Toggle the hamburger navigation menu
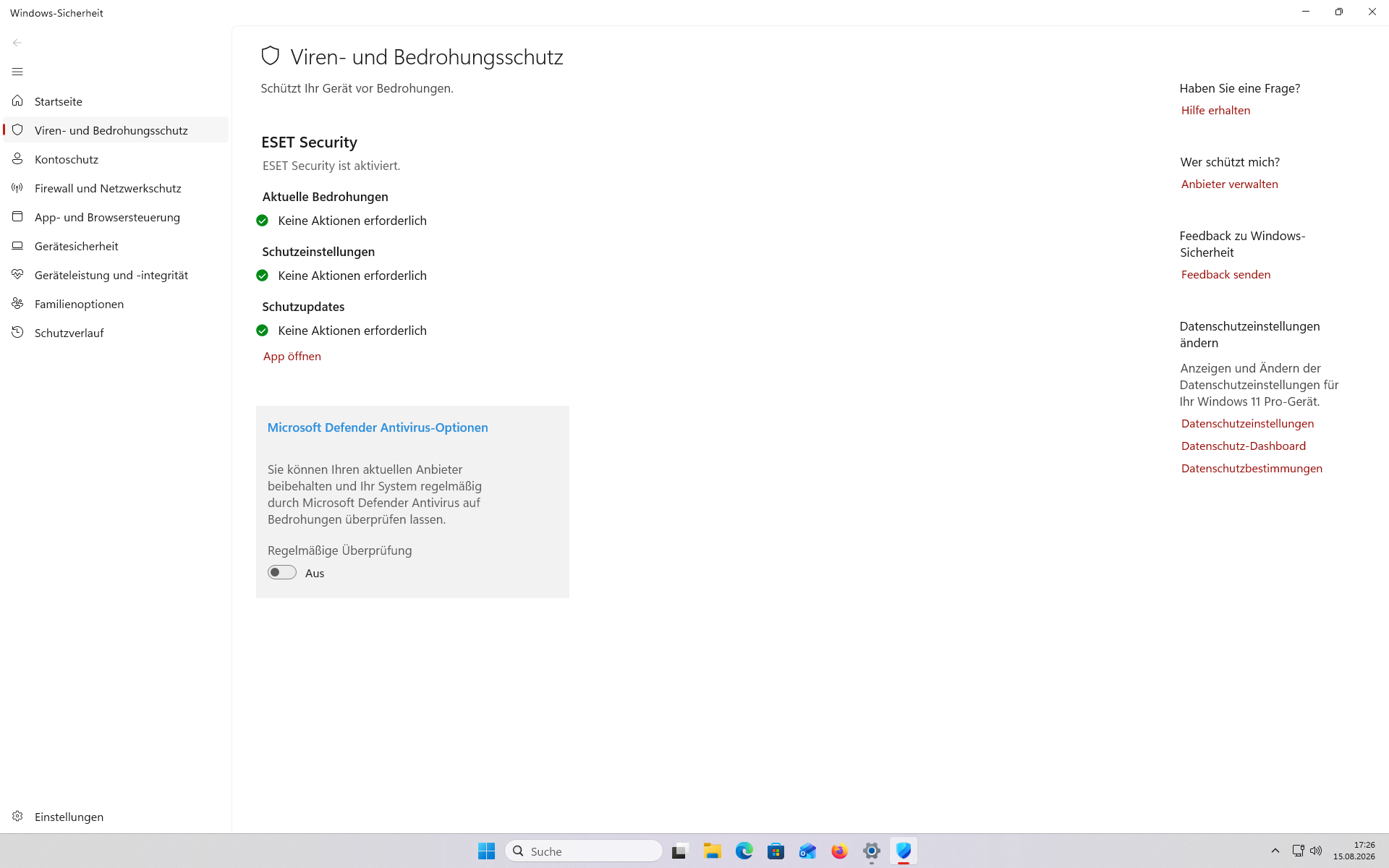This screenshot has height=868, width=1389. pyautogui.click(x=17, y=72)
